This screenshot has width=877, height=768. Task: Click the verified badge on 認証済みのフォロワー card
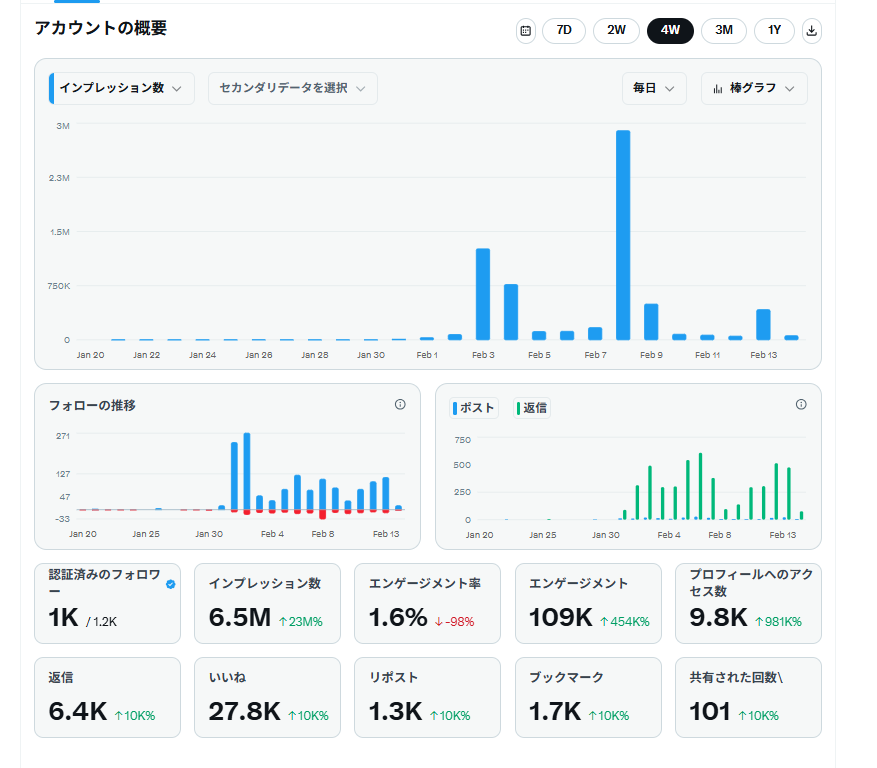click(x=171, y=584)
